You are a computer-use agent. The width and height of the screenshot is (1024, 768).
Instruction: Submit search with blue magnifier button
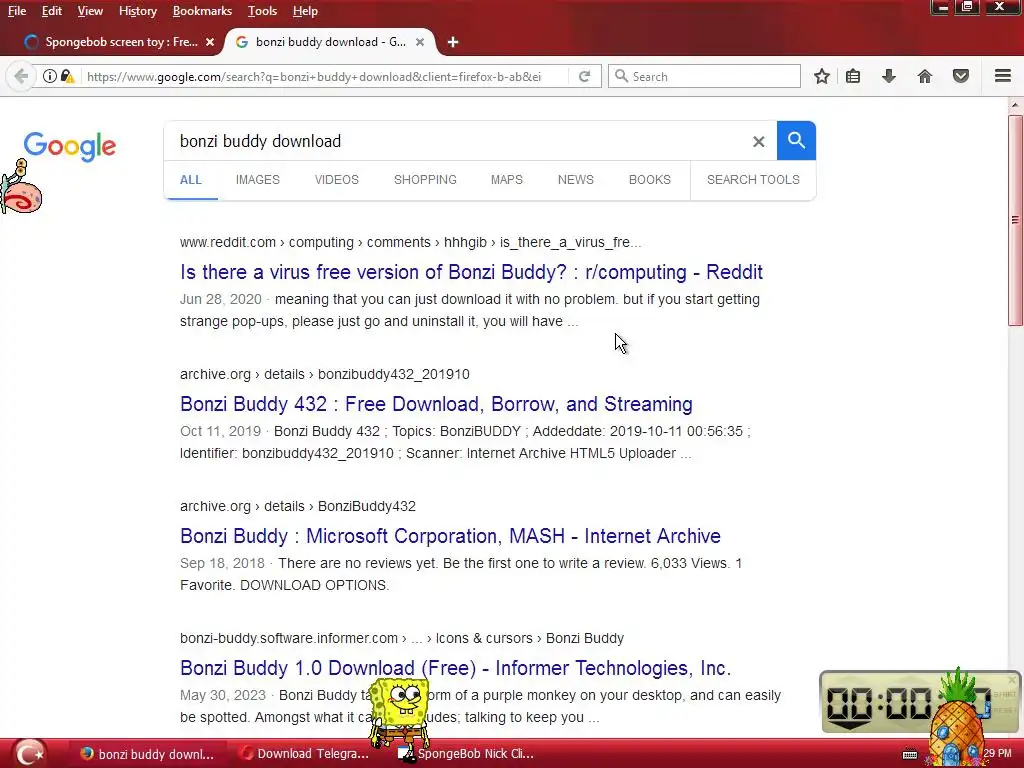(796, 140)
